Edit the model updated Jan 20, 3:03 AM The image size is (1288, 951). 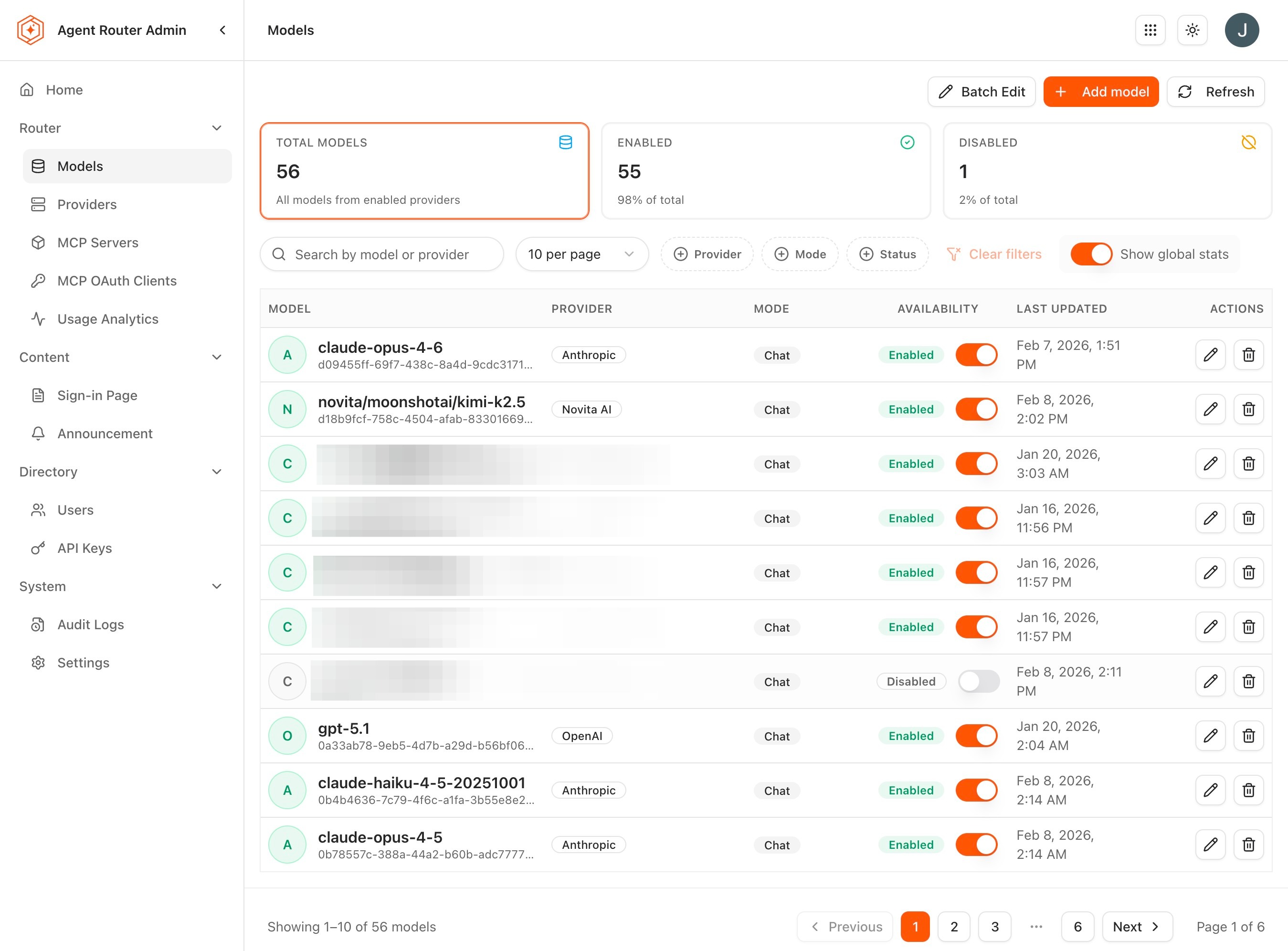1210,464
